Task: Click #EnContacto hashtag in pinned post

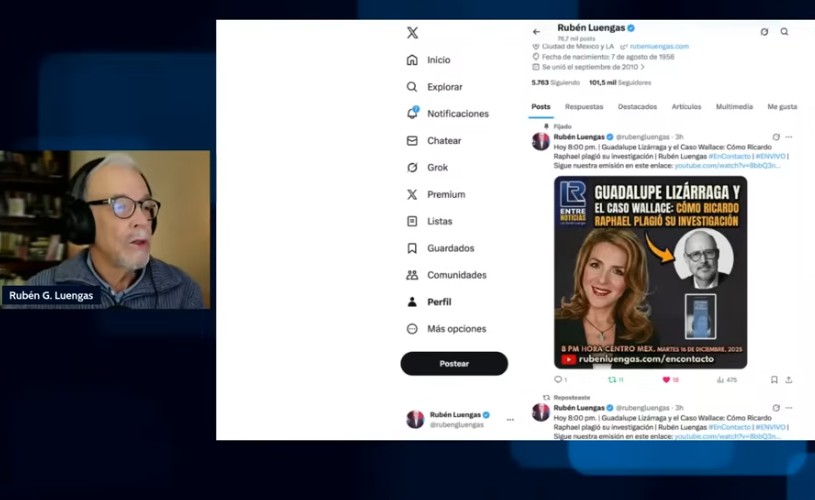Action: (x=730, y=156)
